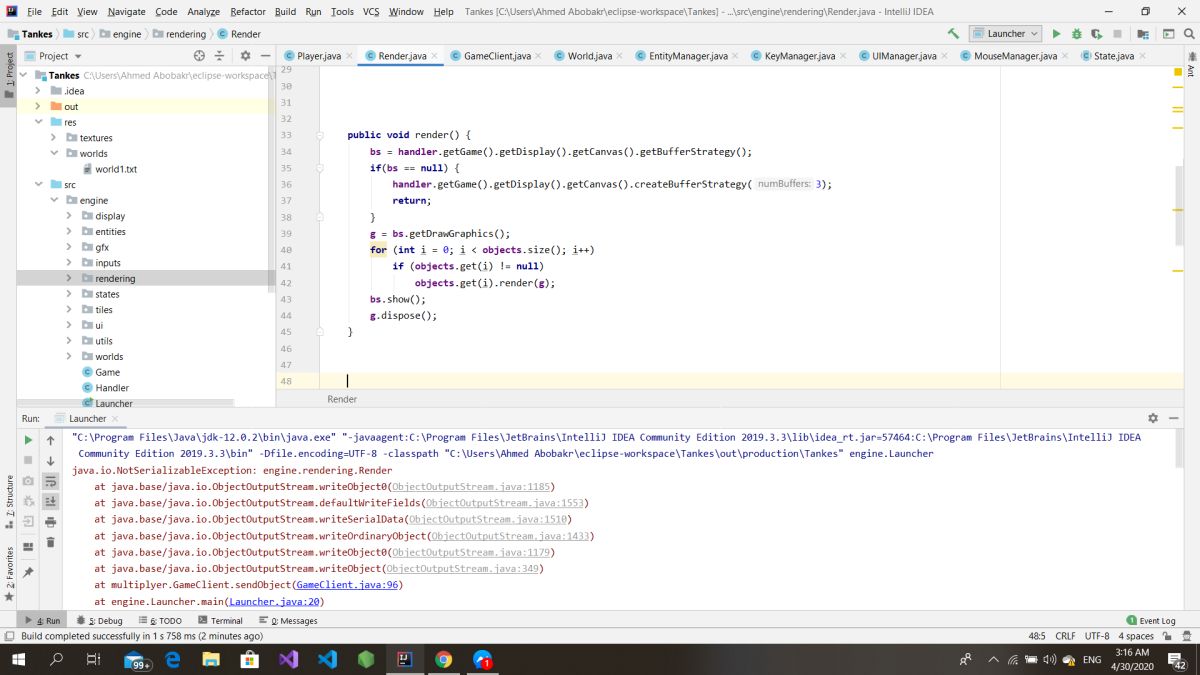Change UTF-8 encoding in status bar
1200x675 pixels.
[x=1097, y=636]
